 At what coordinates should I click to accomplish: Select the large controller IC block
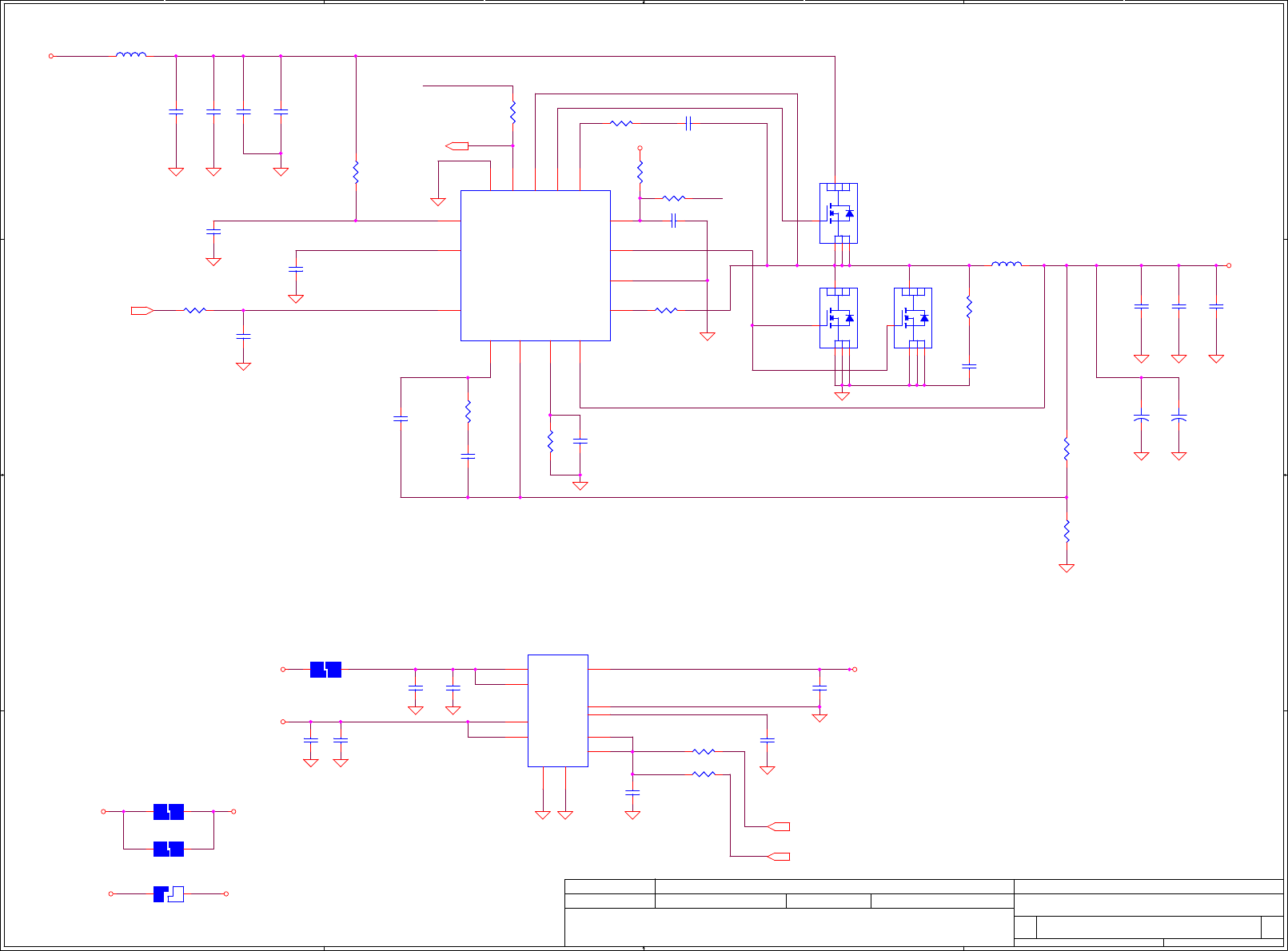coord(536,265)
